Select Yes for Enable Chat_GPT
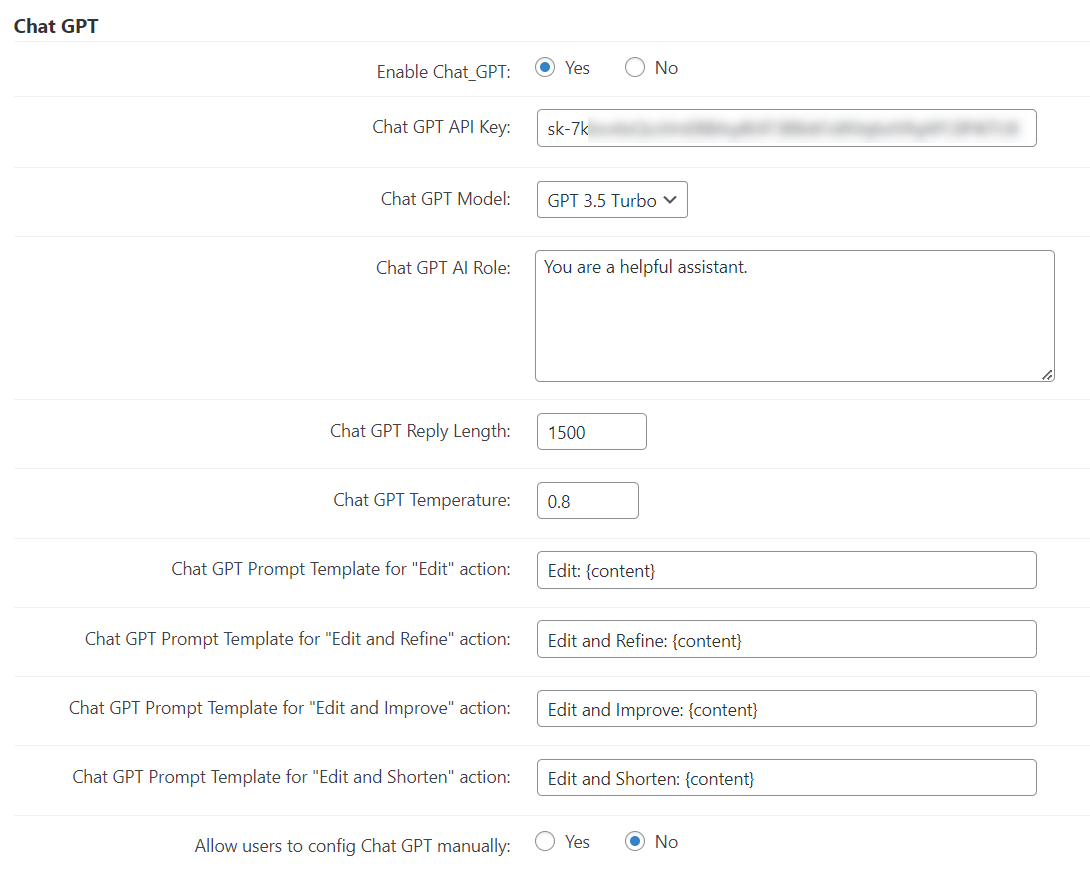Image resolution: width=1090 pixels, height=880 pixels. 545,67
